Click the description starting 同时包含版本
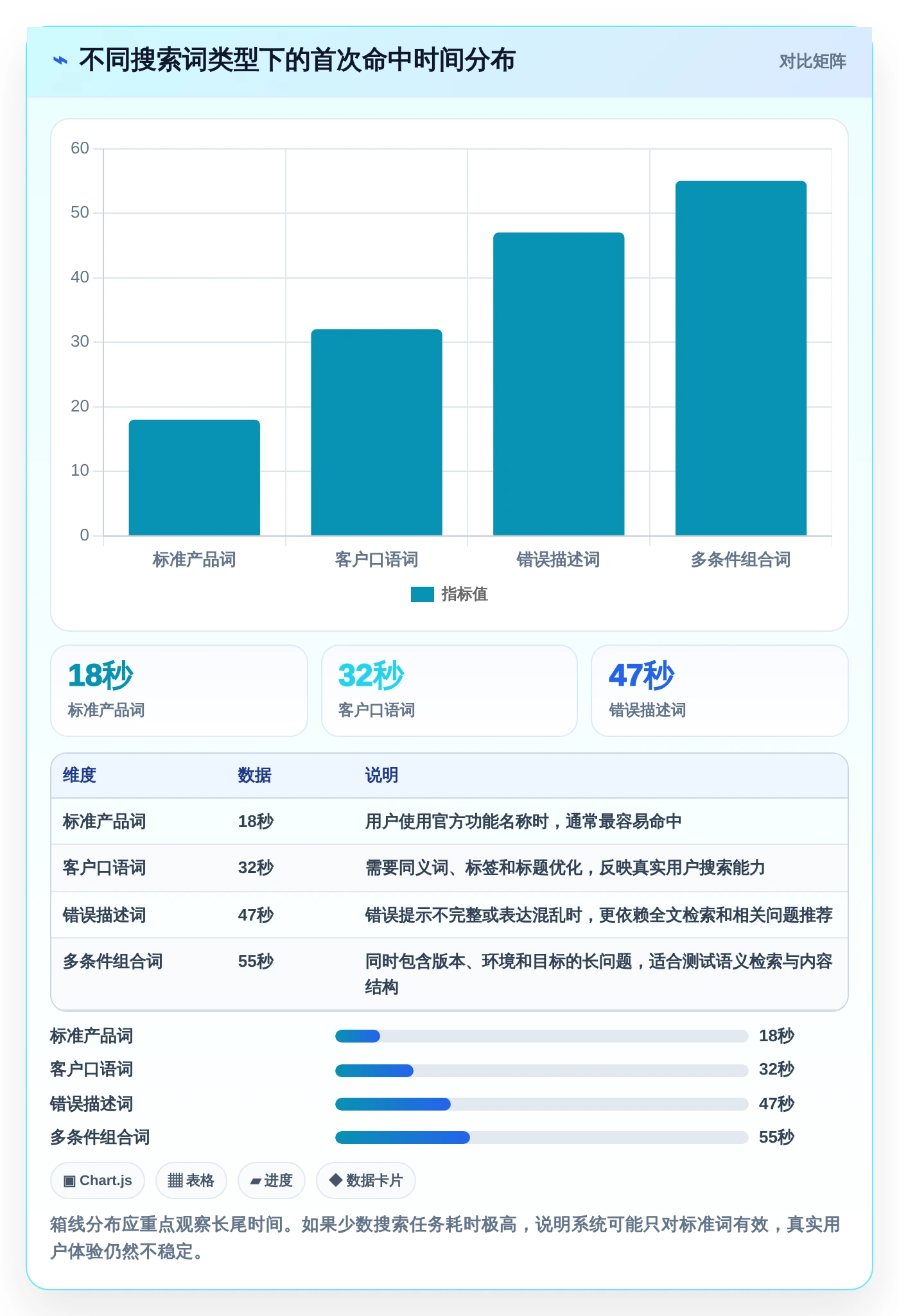 click(x=598, y=974)
